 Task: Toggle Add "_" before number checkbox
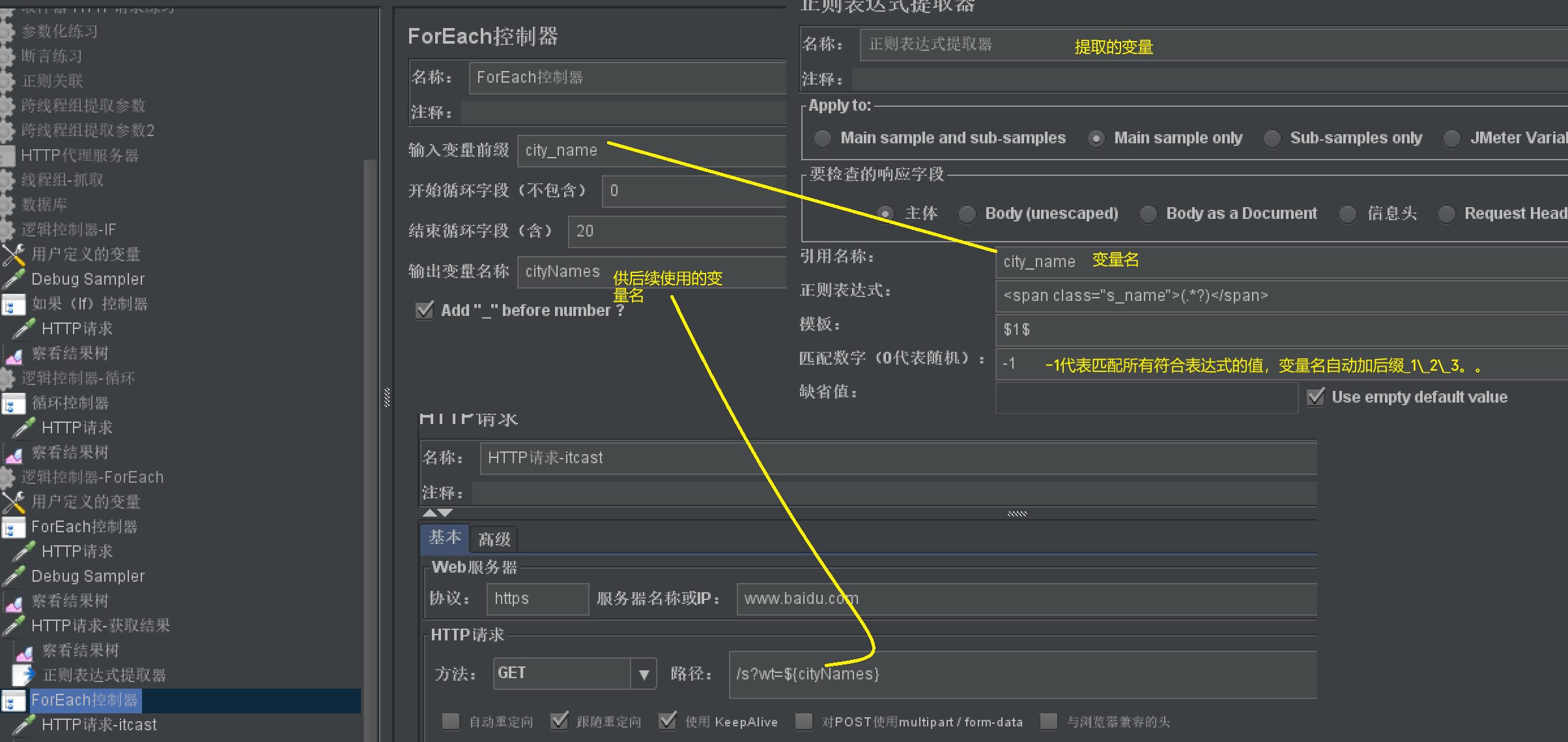click(x=425, y=310)
